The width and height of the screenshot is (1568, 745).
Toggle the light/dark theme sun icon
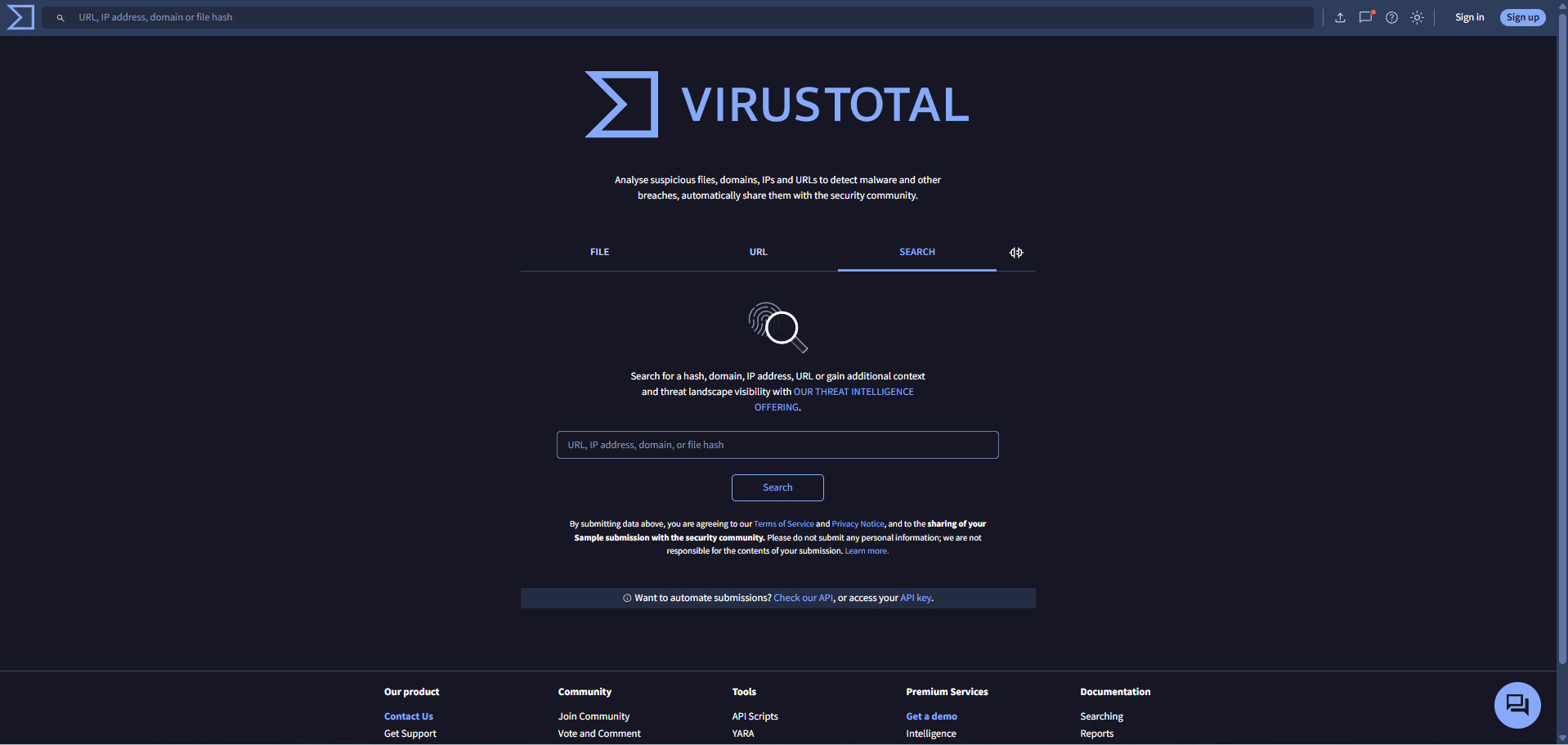tap(1417, 17)
